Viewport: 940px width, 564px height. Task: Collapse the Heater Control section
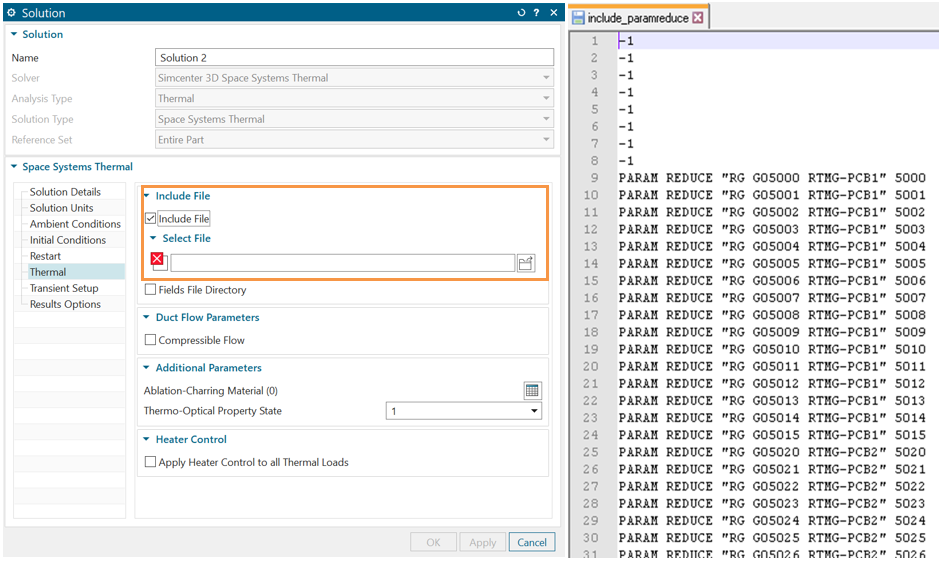tap(147, 440)
